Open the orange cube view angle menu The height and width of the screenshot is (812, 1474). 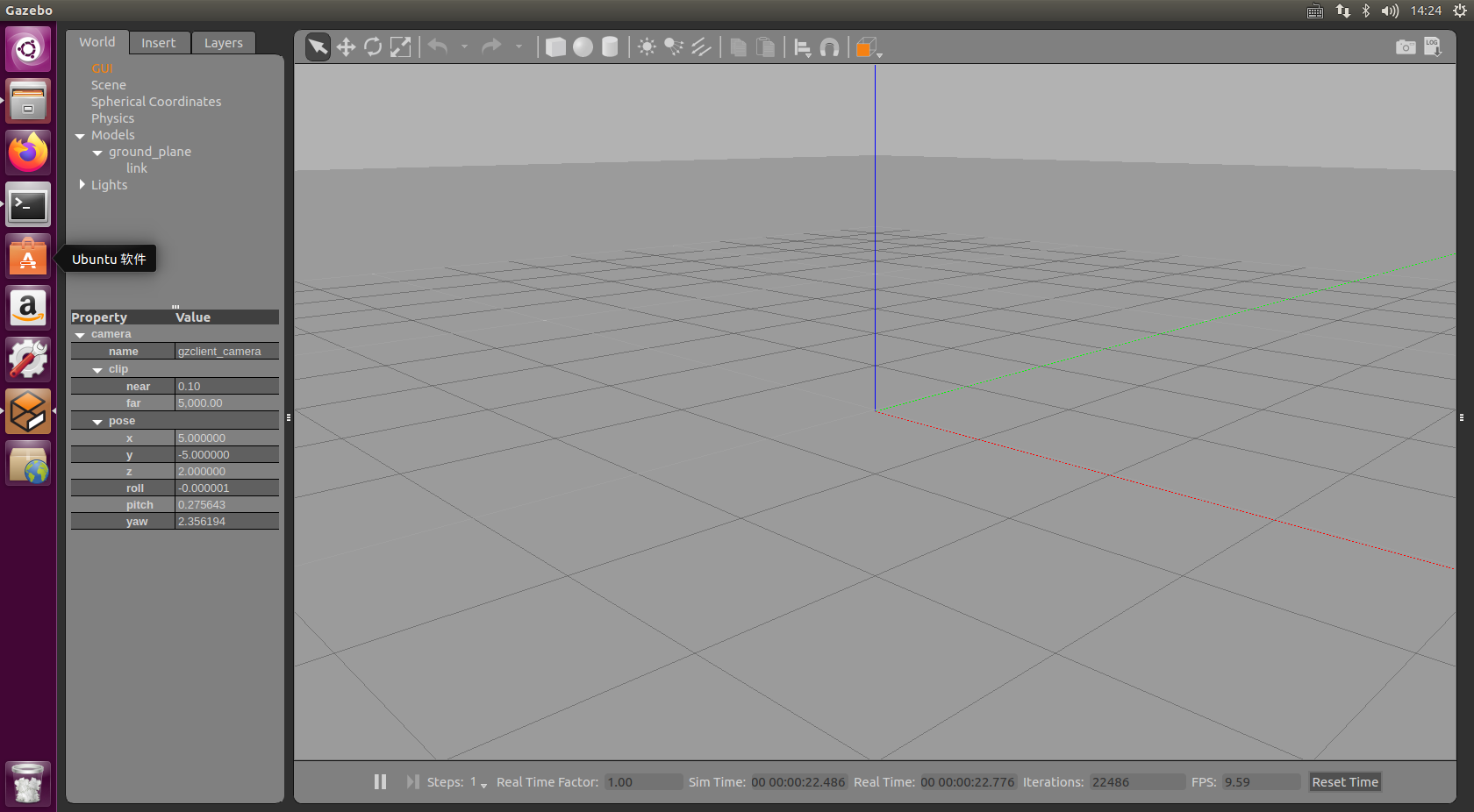tap(868, 46)
